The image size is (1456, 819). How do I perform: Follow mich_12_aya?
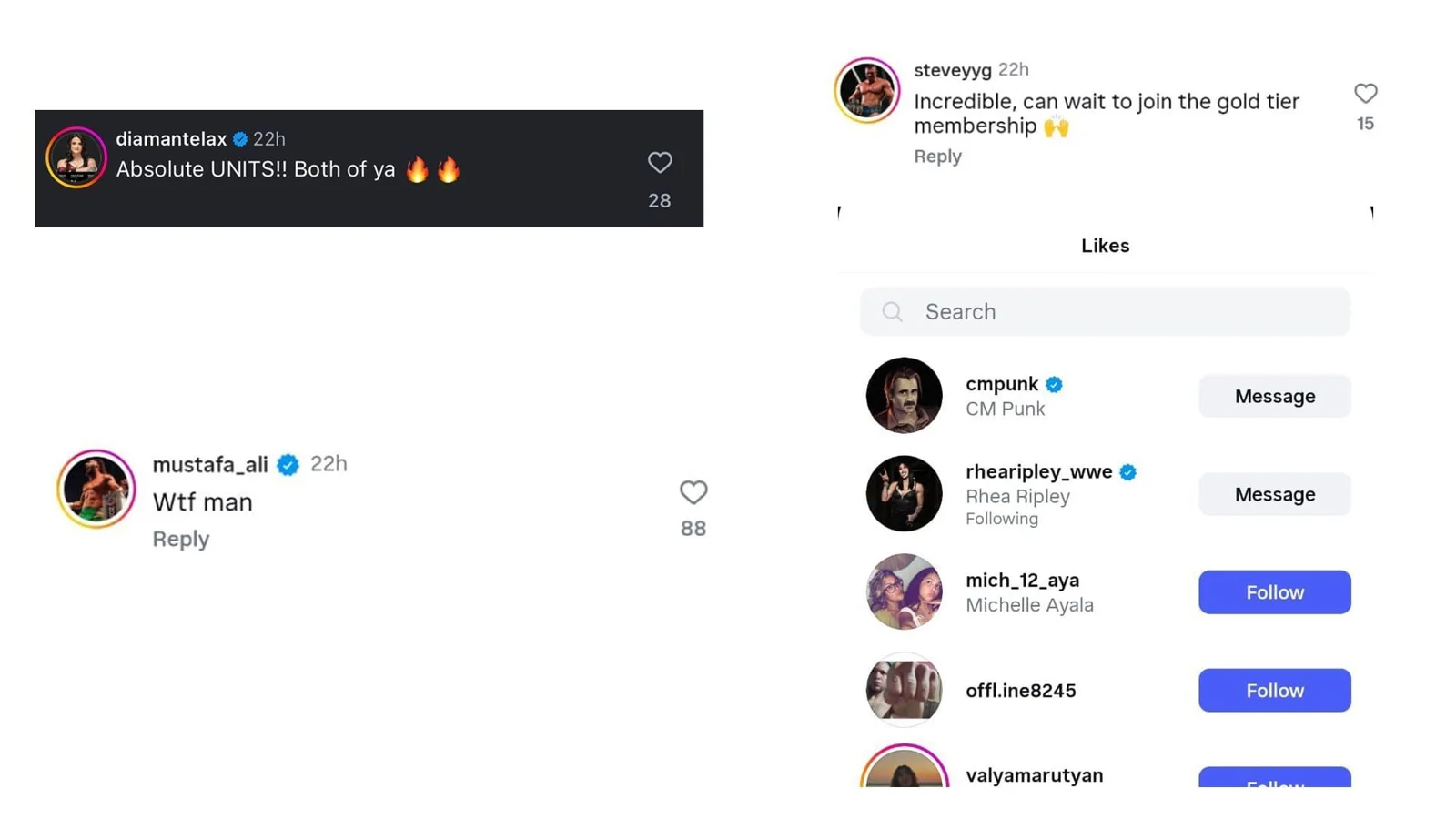[x=1274, y=592]
